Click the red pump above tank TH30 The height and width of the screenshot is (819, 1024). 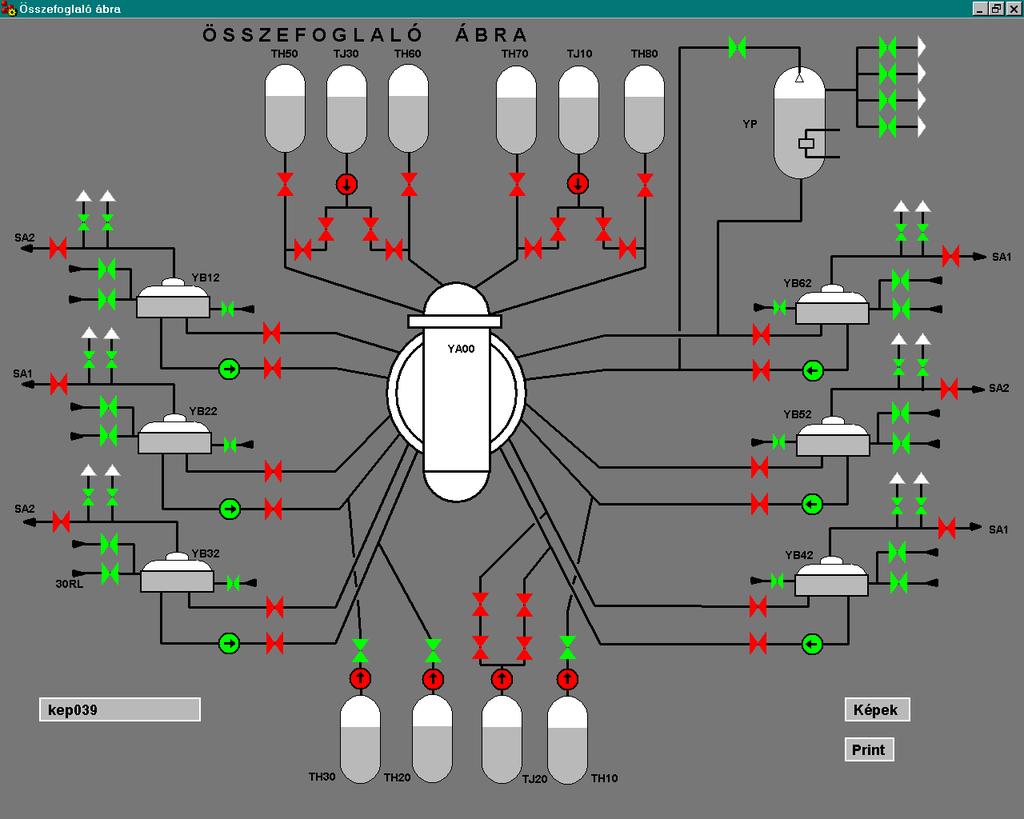pos(360,679)
